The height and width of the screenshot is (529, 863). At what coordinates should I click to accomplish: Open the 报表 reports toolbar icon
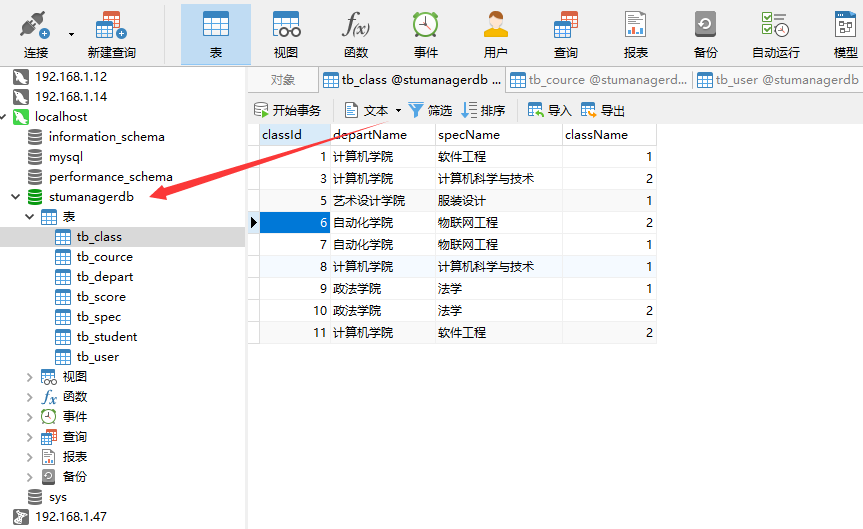[635, 35]
